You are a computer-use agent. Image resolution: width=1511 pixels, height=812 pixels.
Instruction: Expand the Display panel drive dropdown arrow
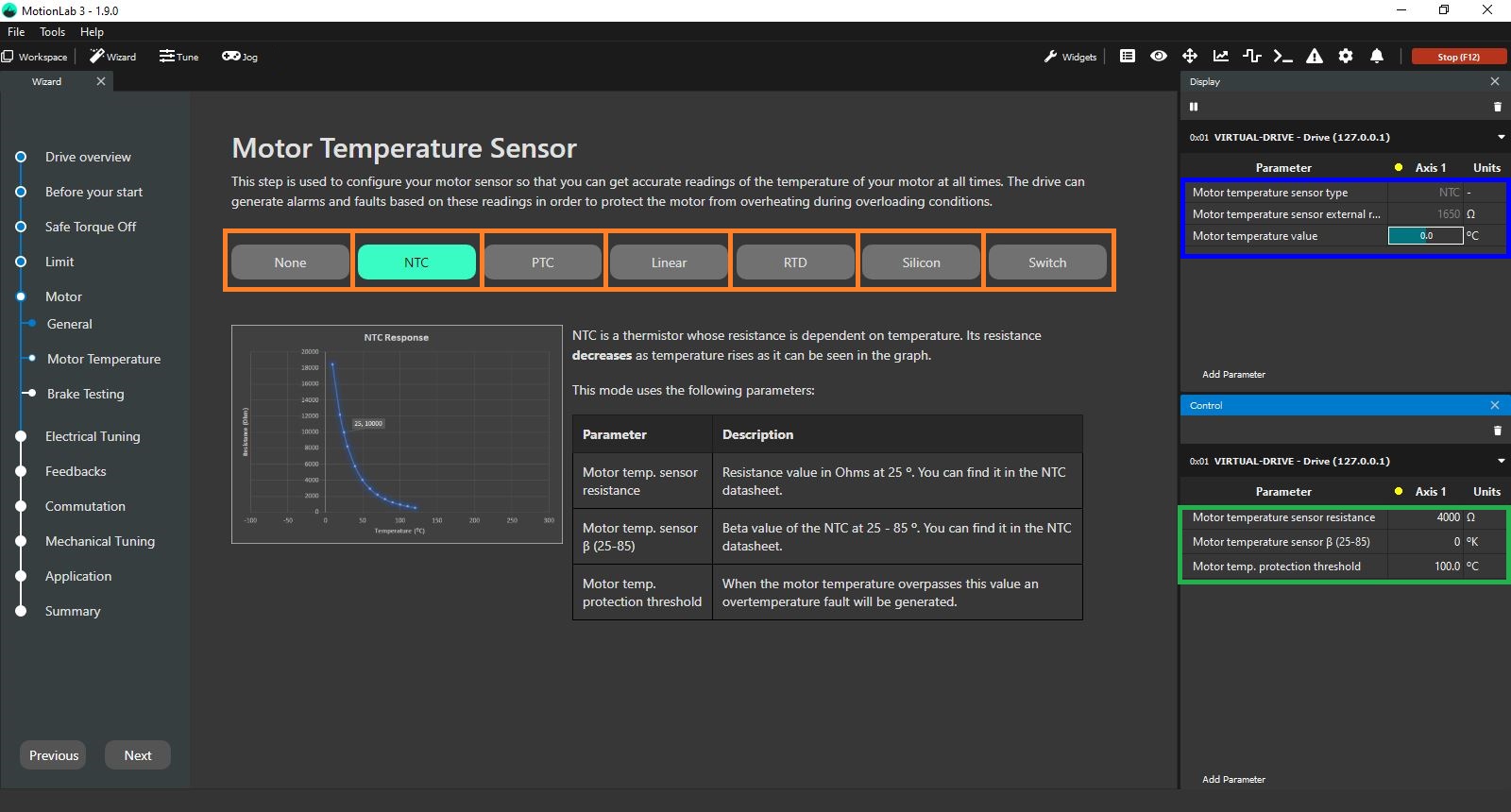(x=1501, y=137)
